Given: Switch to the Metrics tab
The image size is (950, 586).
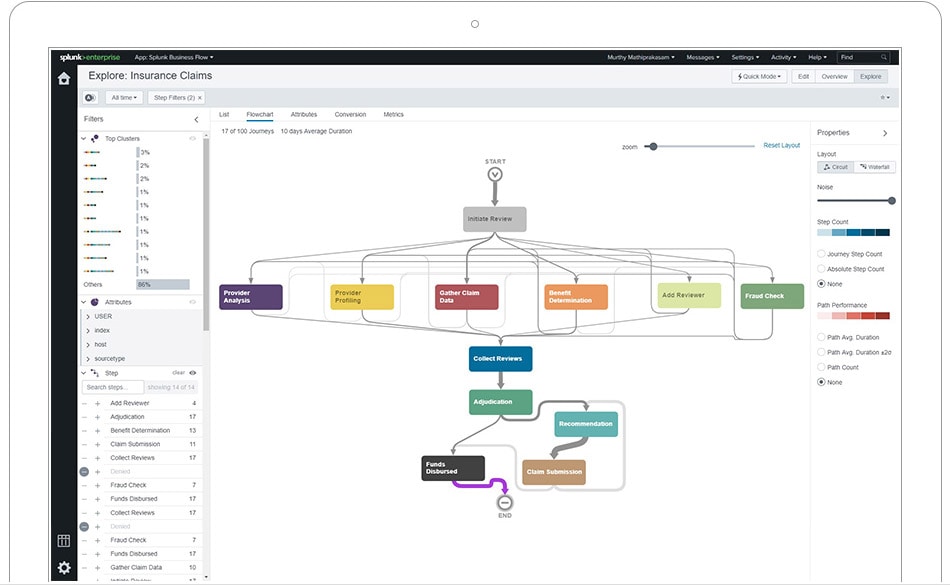Looking at the screenshot, I should (x=393, y=115).
